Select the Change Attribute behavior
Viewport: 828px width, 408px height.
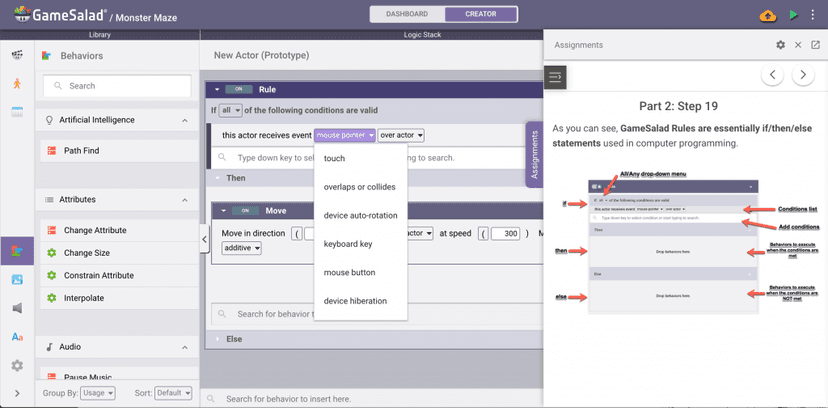pos(119,231)
